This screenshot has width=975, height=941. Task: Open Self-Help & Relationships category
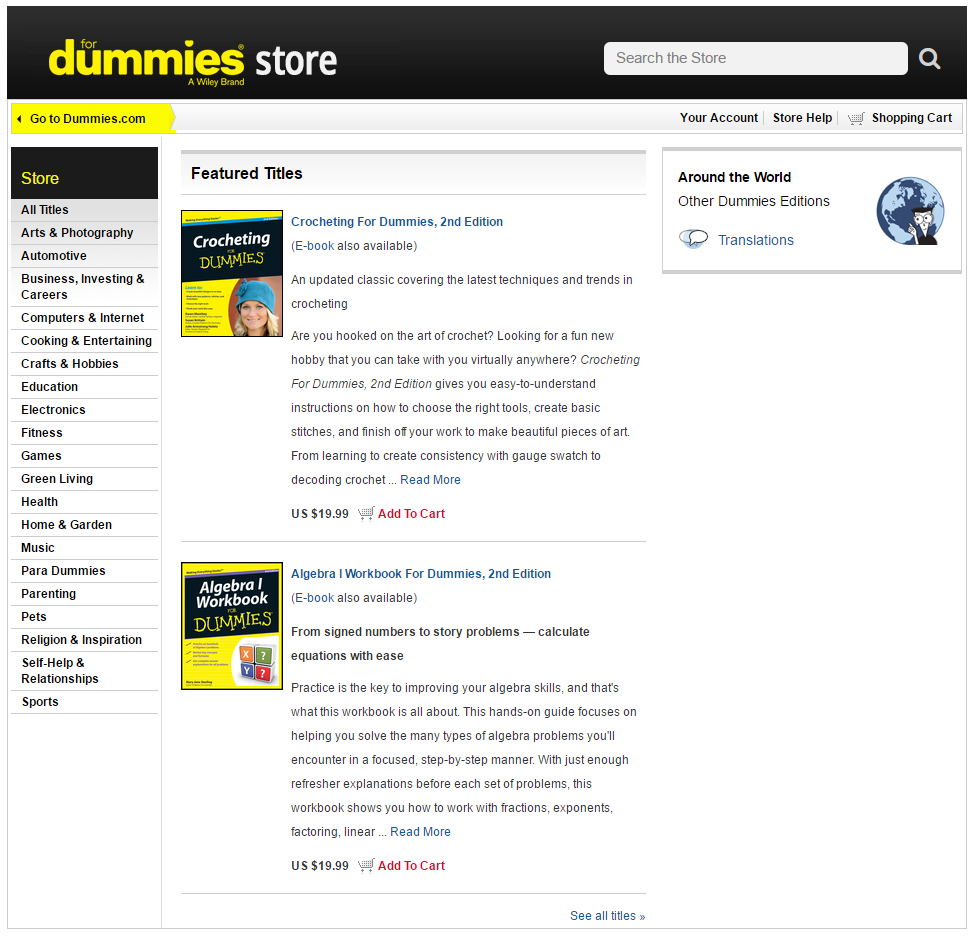pos(85,671)
